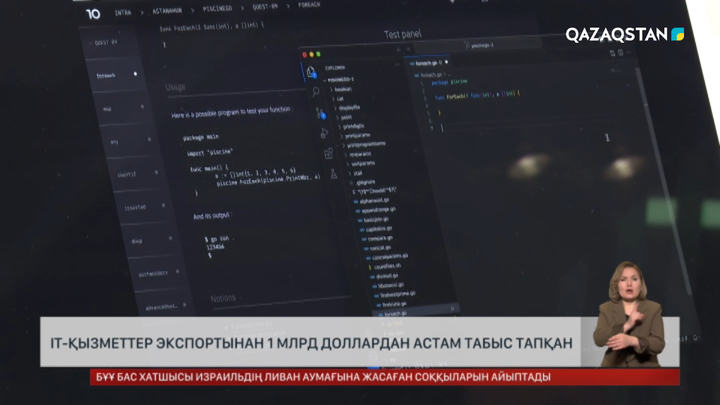The height and width of the screenshot is (405, 720).
Task: Open basicjoin.go in the Explorer
Action: click(374, 219)
